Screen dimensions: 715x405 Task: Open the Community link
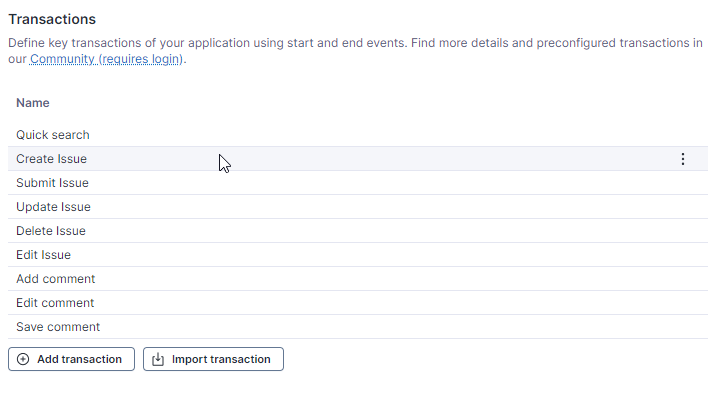coord(62,59)
